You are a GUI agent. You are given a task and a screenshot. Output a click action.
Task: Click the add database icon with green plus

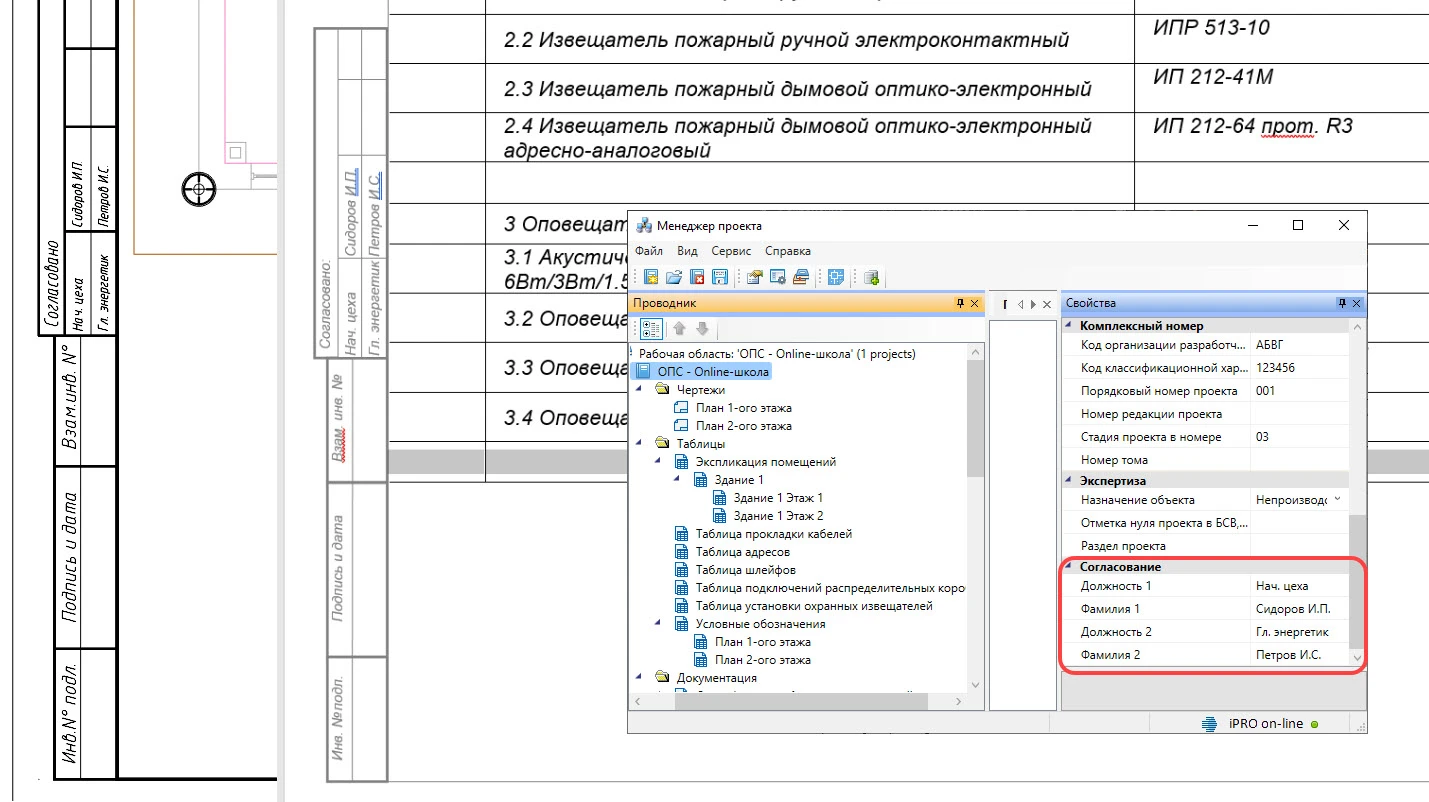[871, 277]
